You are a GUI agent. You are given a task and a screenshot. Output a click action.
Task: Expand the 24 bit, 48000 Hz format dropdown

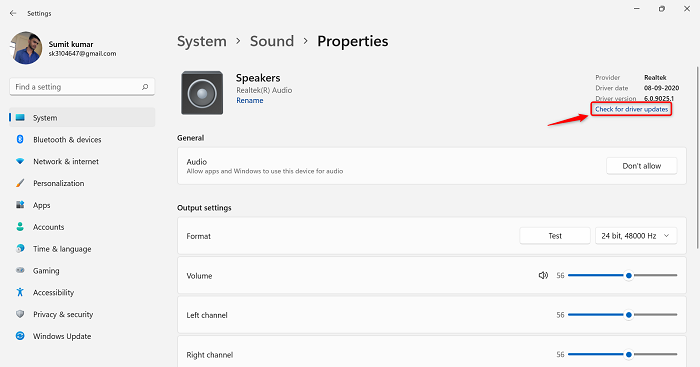[x=636, y=236]
